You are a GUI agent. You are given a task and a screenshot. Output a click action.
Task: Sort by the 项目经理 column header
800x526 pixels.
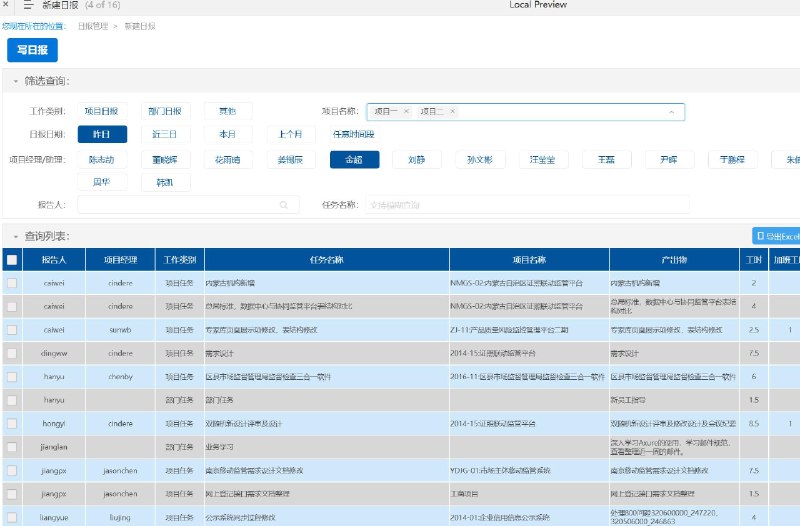point(120,260)
